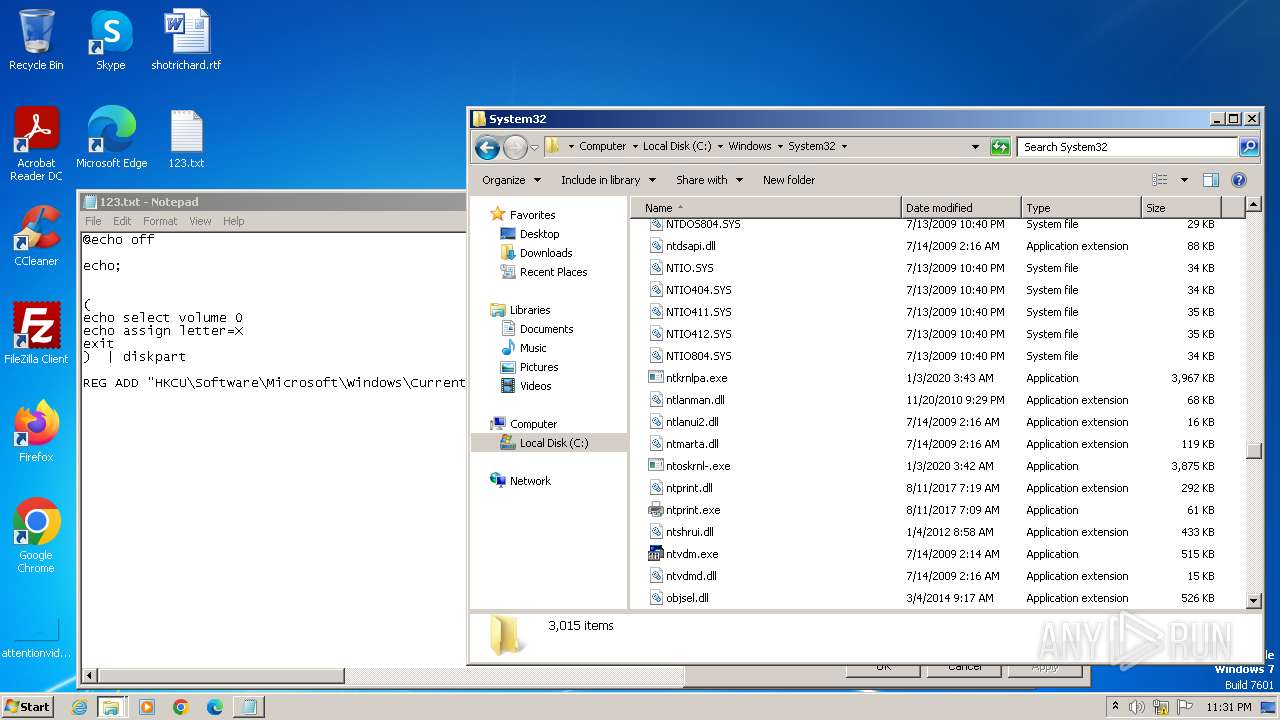Expand the view options dropdown arrow

(x=1184, y=180)
